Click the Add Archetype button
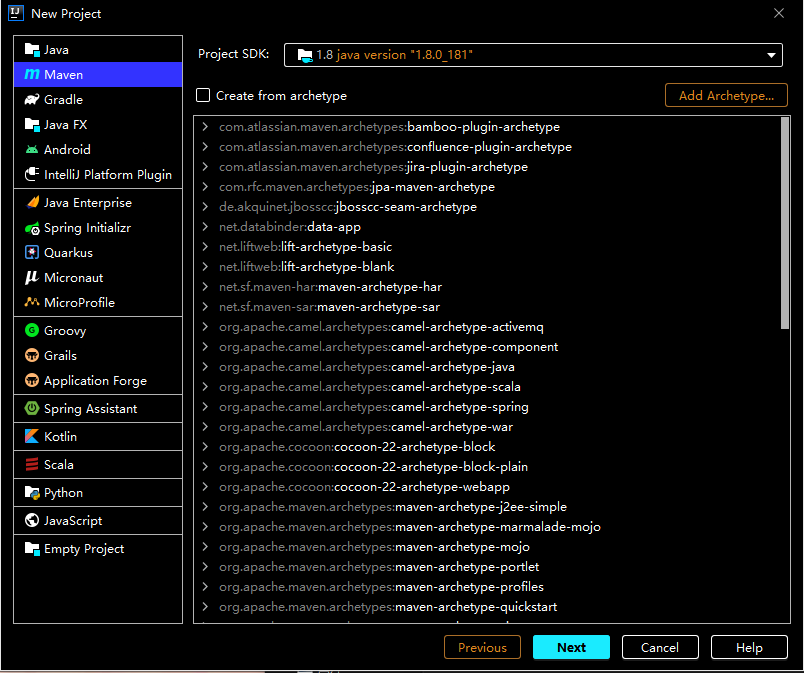Screen dimensions: 804x673 (x=726, y=95)
